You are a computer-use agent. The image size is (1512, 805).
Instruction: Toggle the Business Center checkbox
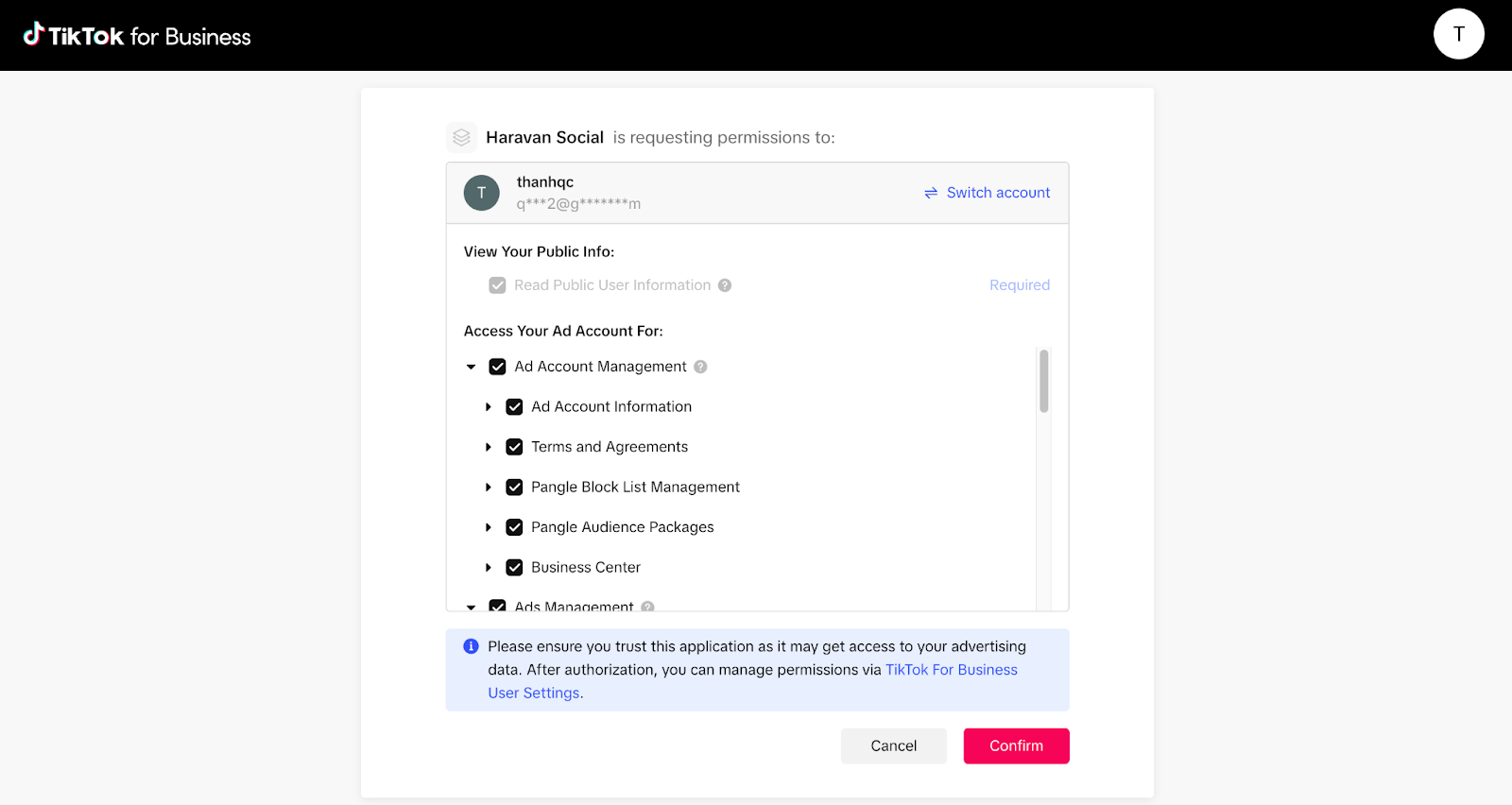pyautogui.click(x=514, y=568)
